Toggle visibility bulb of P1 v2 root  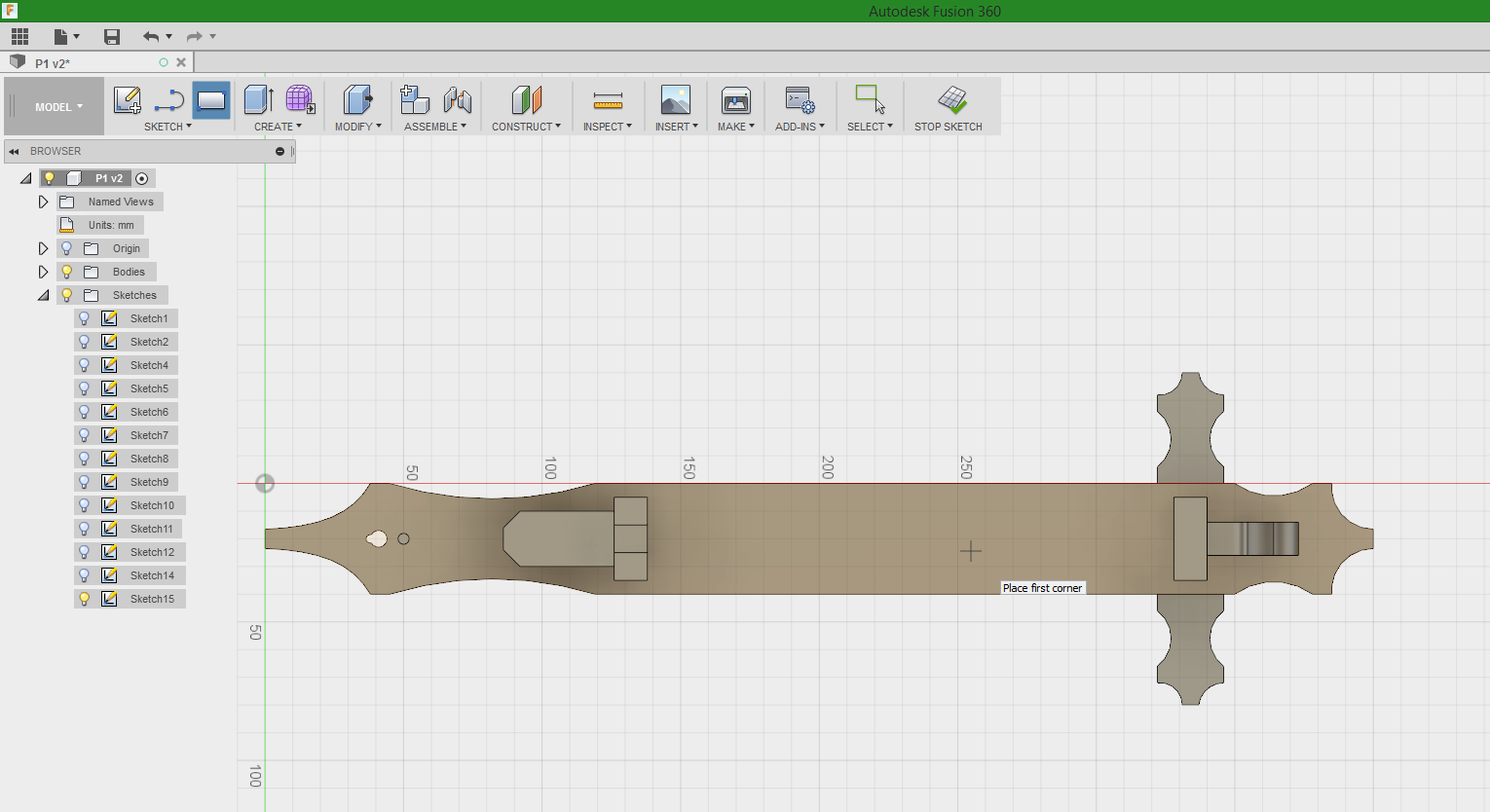coord(49,178)
